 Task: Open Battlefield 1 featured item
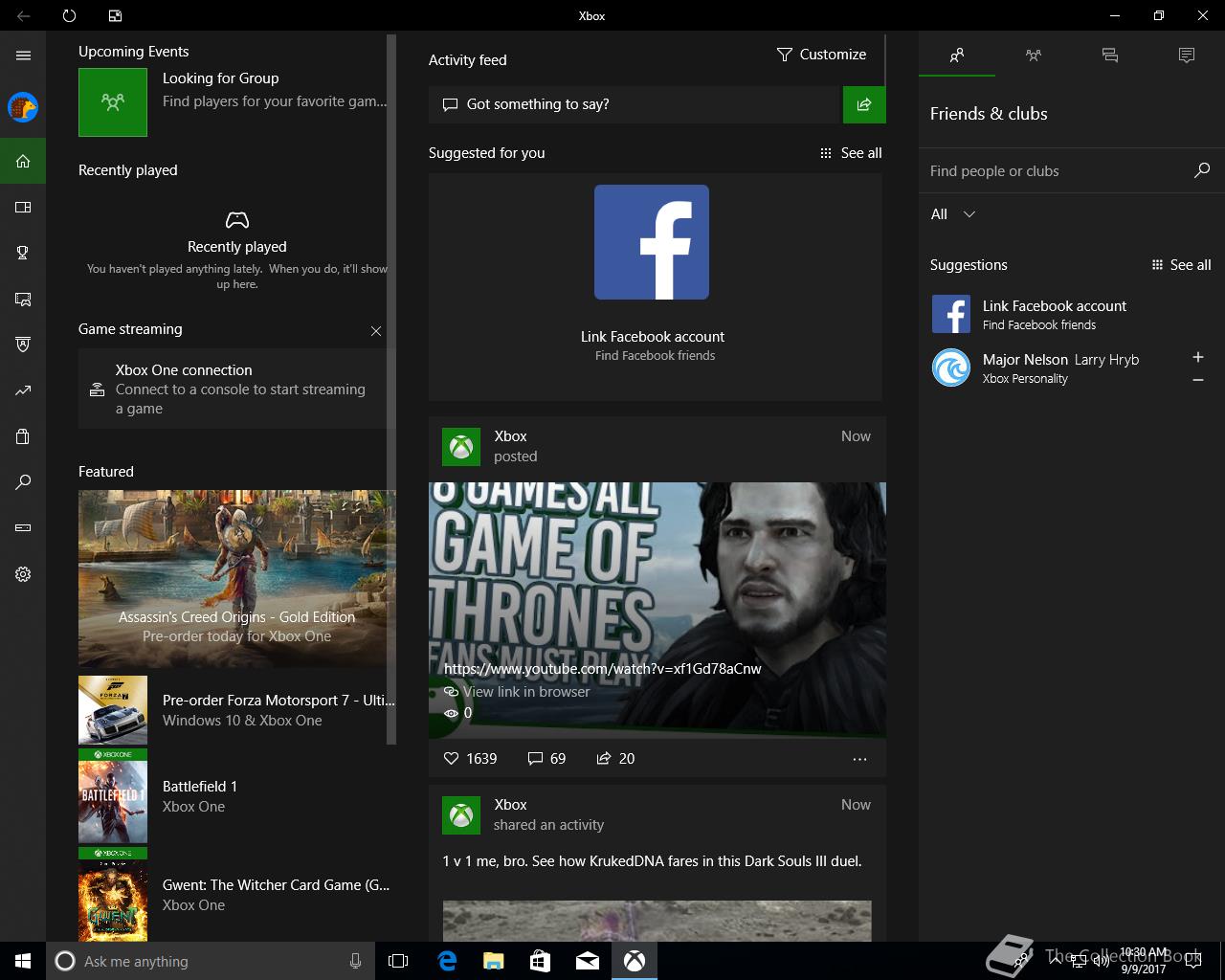click(236, 796)
